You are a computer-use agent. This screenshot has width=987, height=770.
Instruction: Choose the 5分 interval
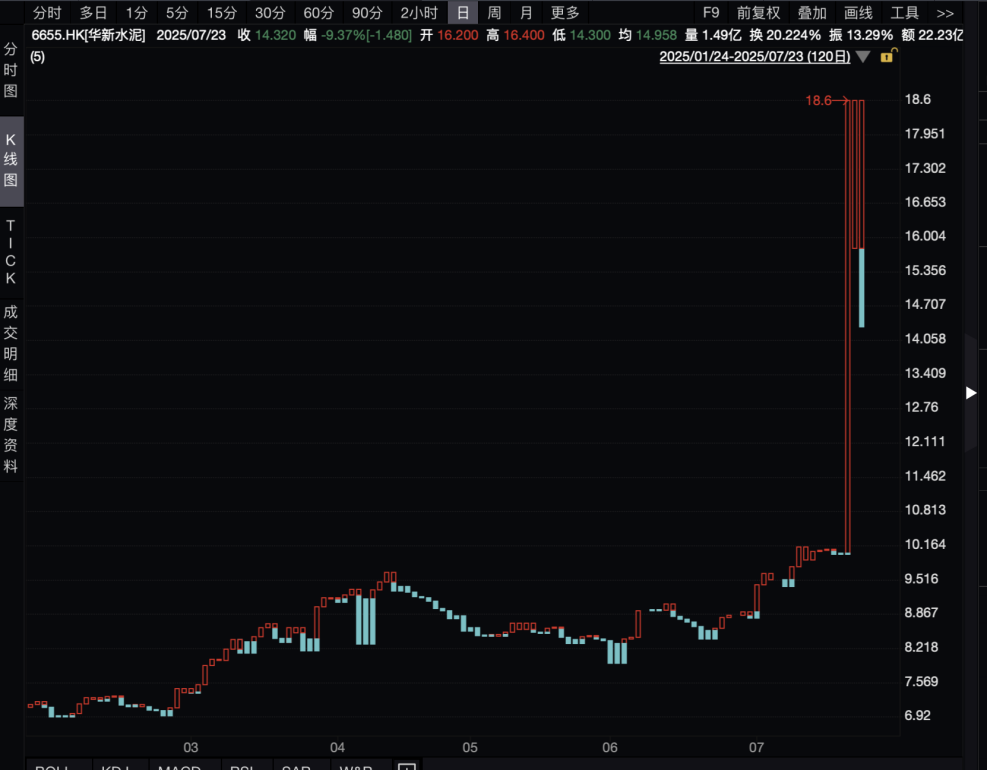[x=177, y=13]
